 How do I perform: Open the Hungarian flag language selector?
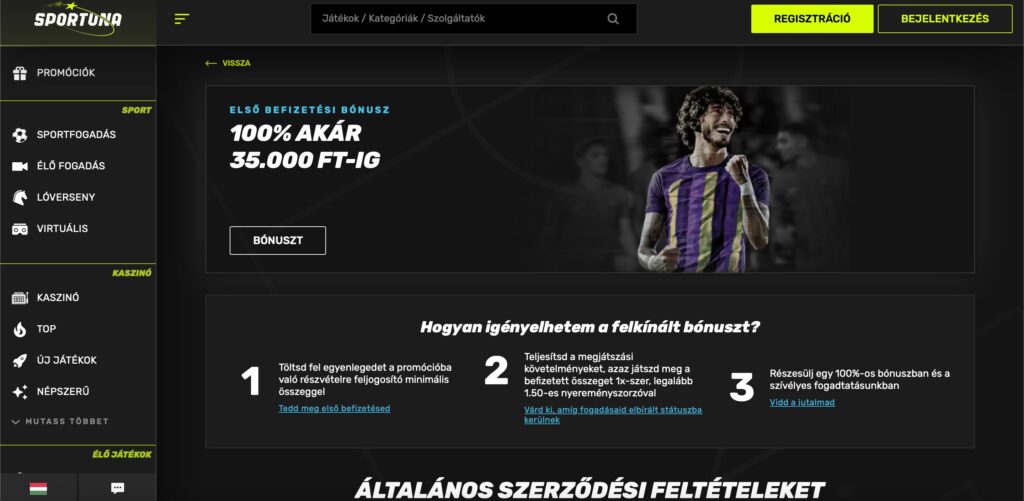(x=39, y=488)
